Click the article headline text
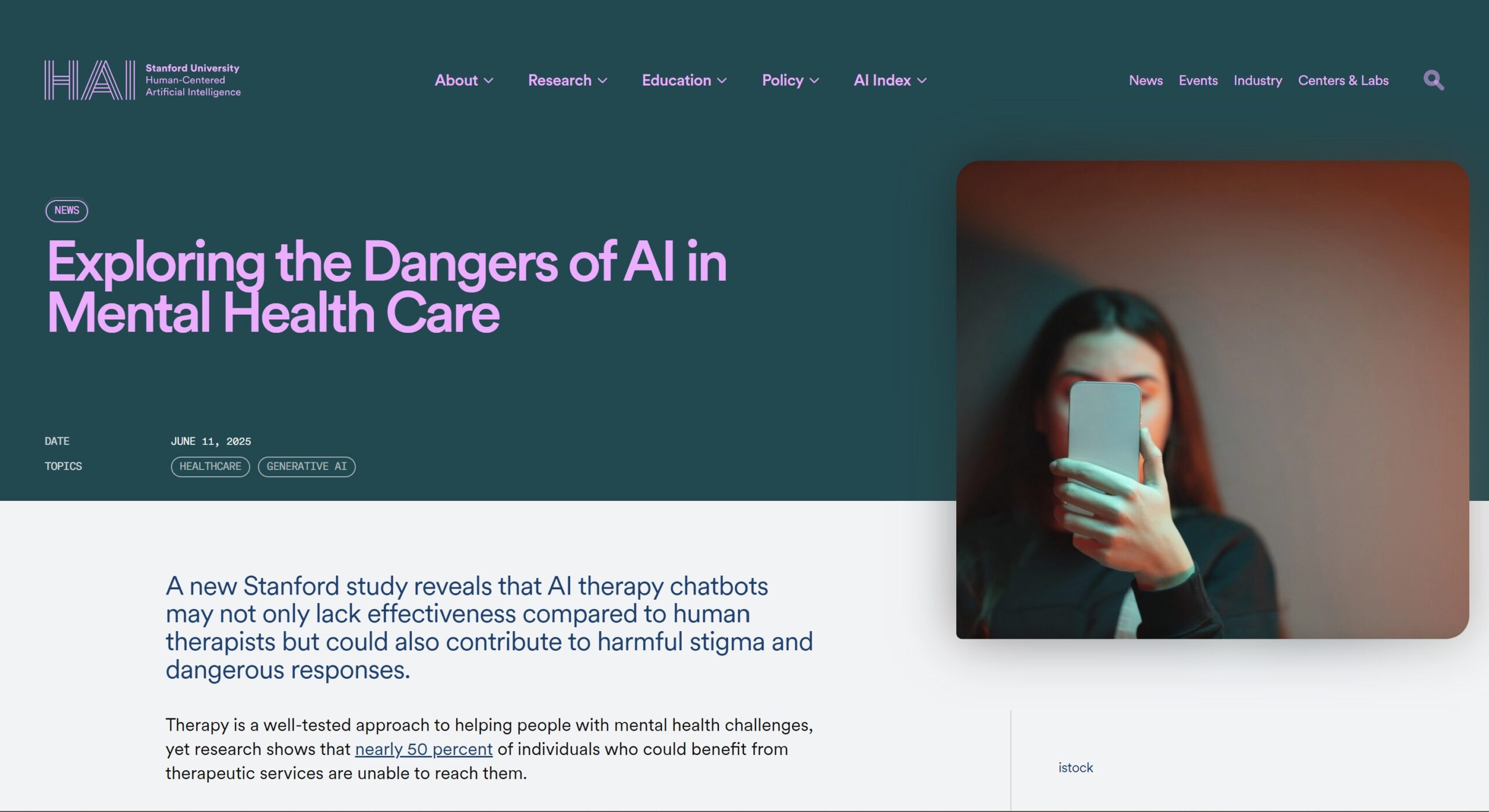Viewport: 1489px width, 812px height. 387,287
